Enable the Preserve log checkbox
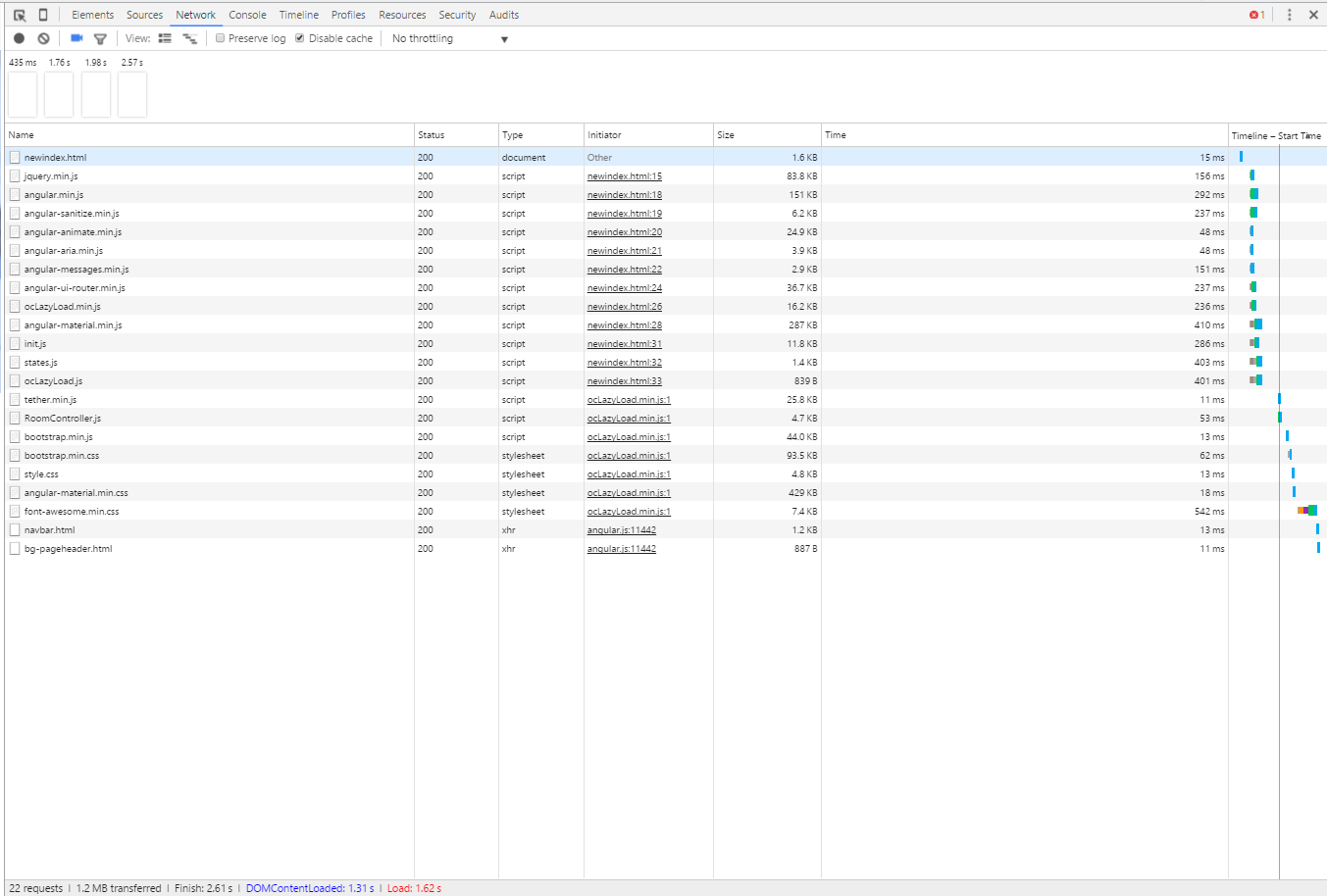The width and height of the screenshot is (1327, 896). tap(221, 38)
